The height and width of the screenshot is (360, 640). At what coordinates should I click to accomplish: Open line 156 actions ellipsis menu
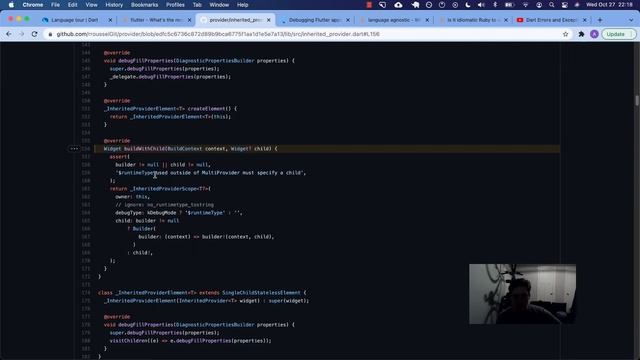pyautogui.click(x=74, y=149)
